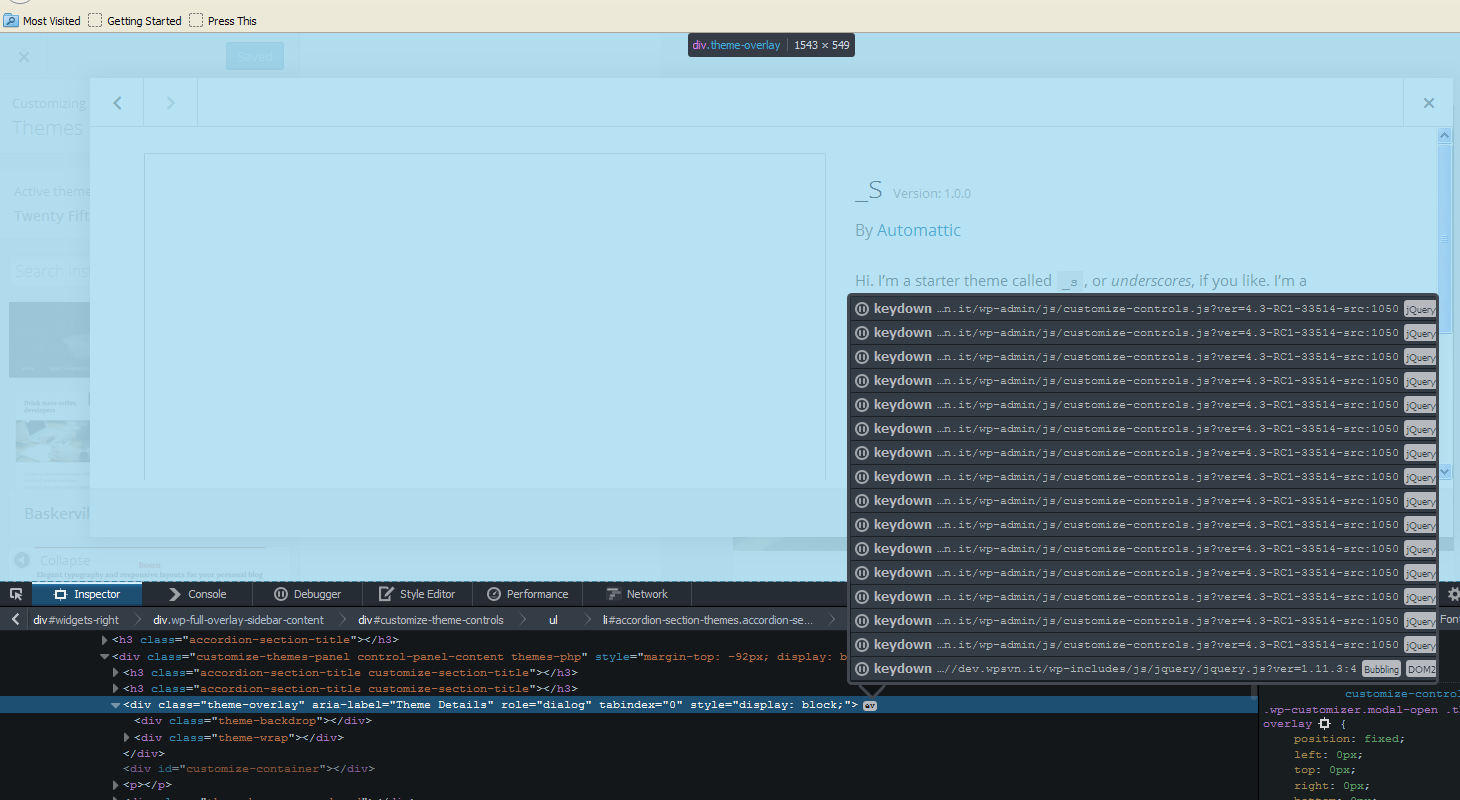Viewport: 1460px width, 800px height.
Task: Activate the element picker icon in devtools
Action: click(16, 594)
